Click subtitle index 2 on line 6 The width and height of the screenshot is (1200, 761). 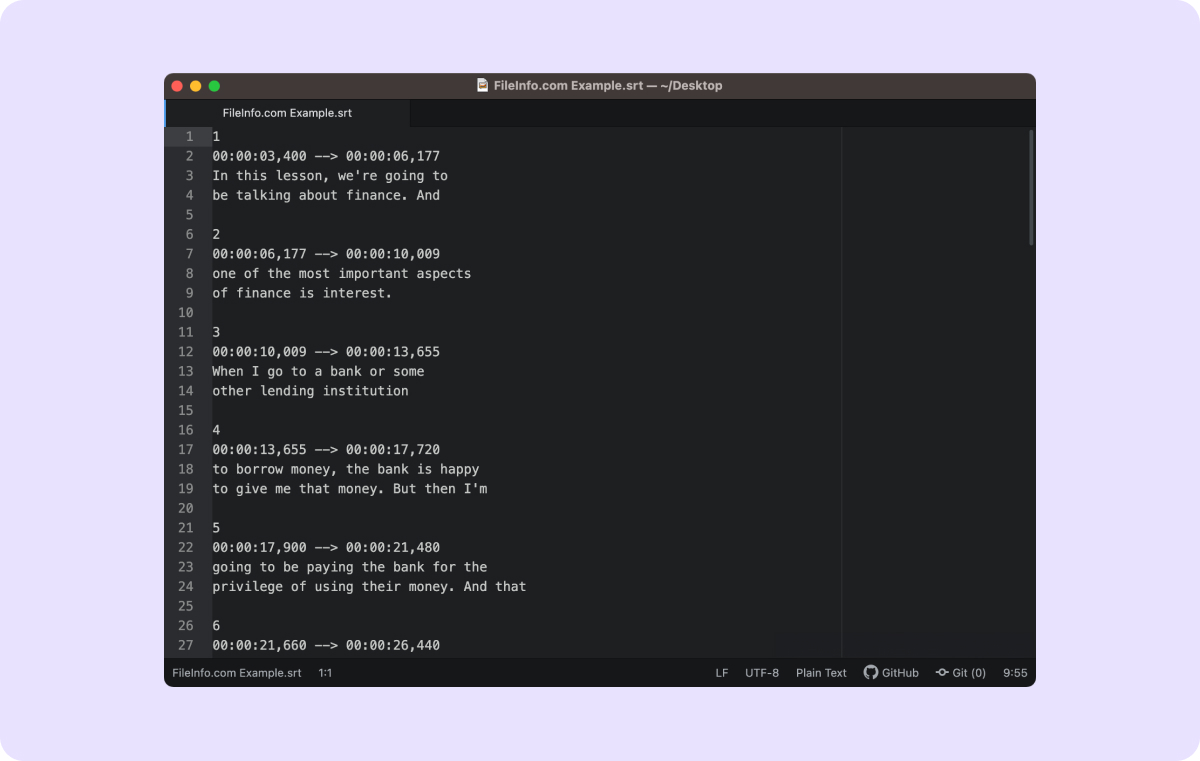(x=216, y=234)
